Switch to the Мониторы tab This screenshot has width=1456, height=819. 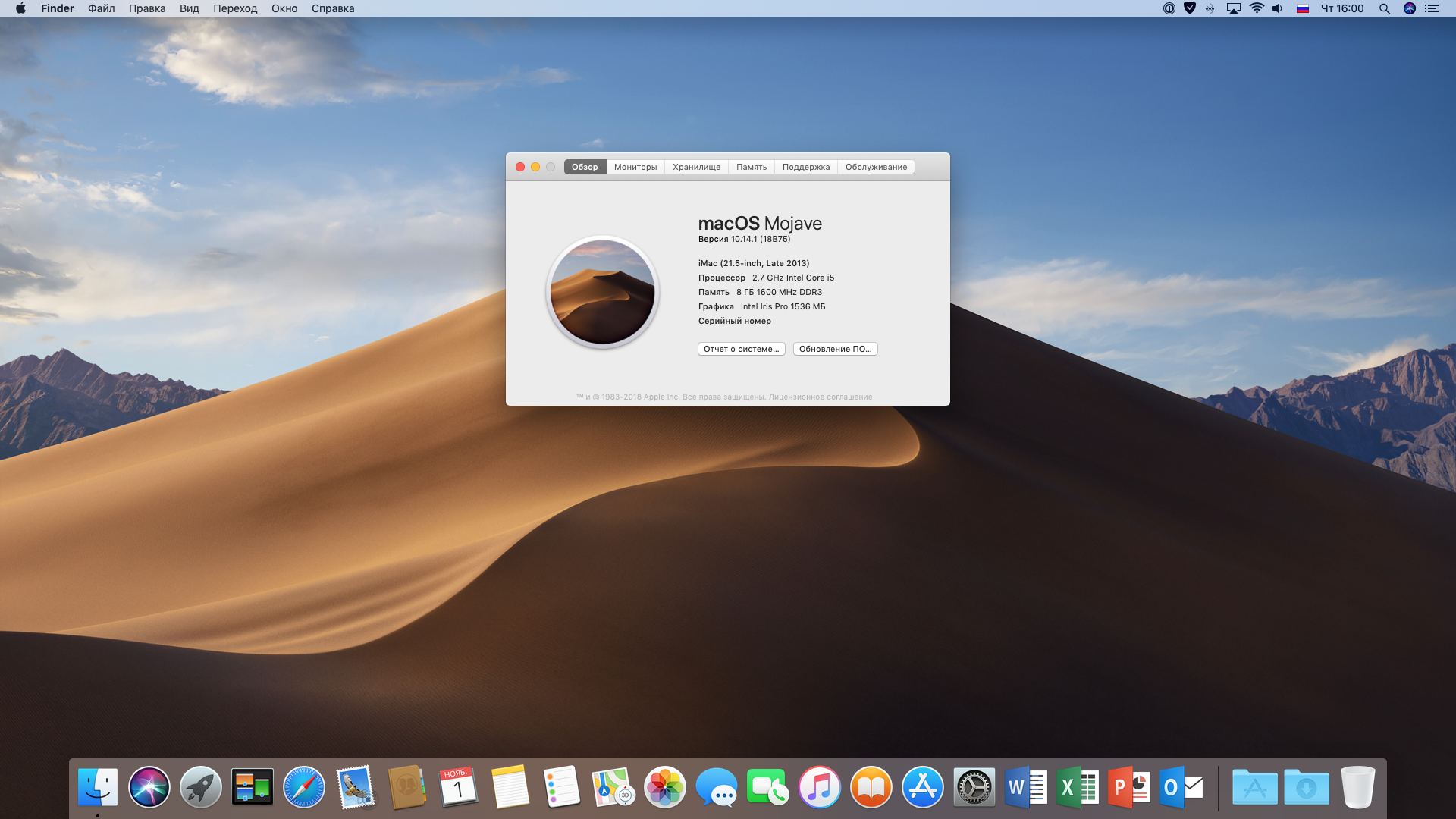coord(635,167)
